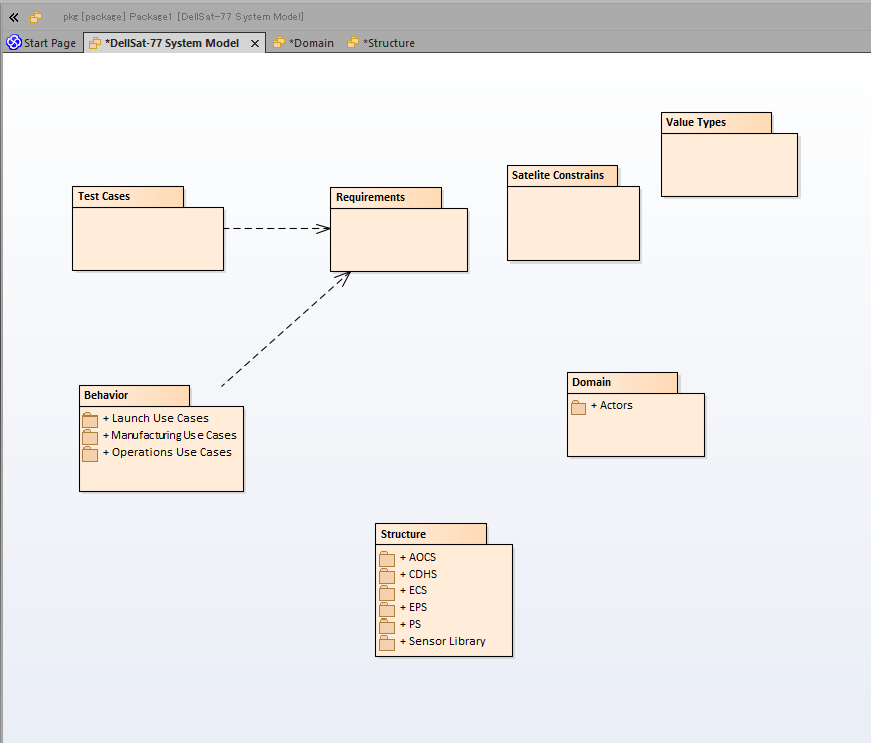The height and width of the screenshot is (743, 871).
Task: Select the dashed dependency line from Behavior to Requirements
Action: click(286, 329)
